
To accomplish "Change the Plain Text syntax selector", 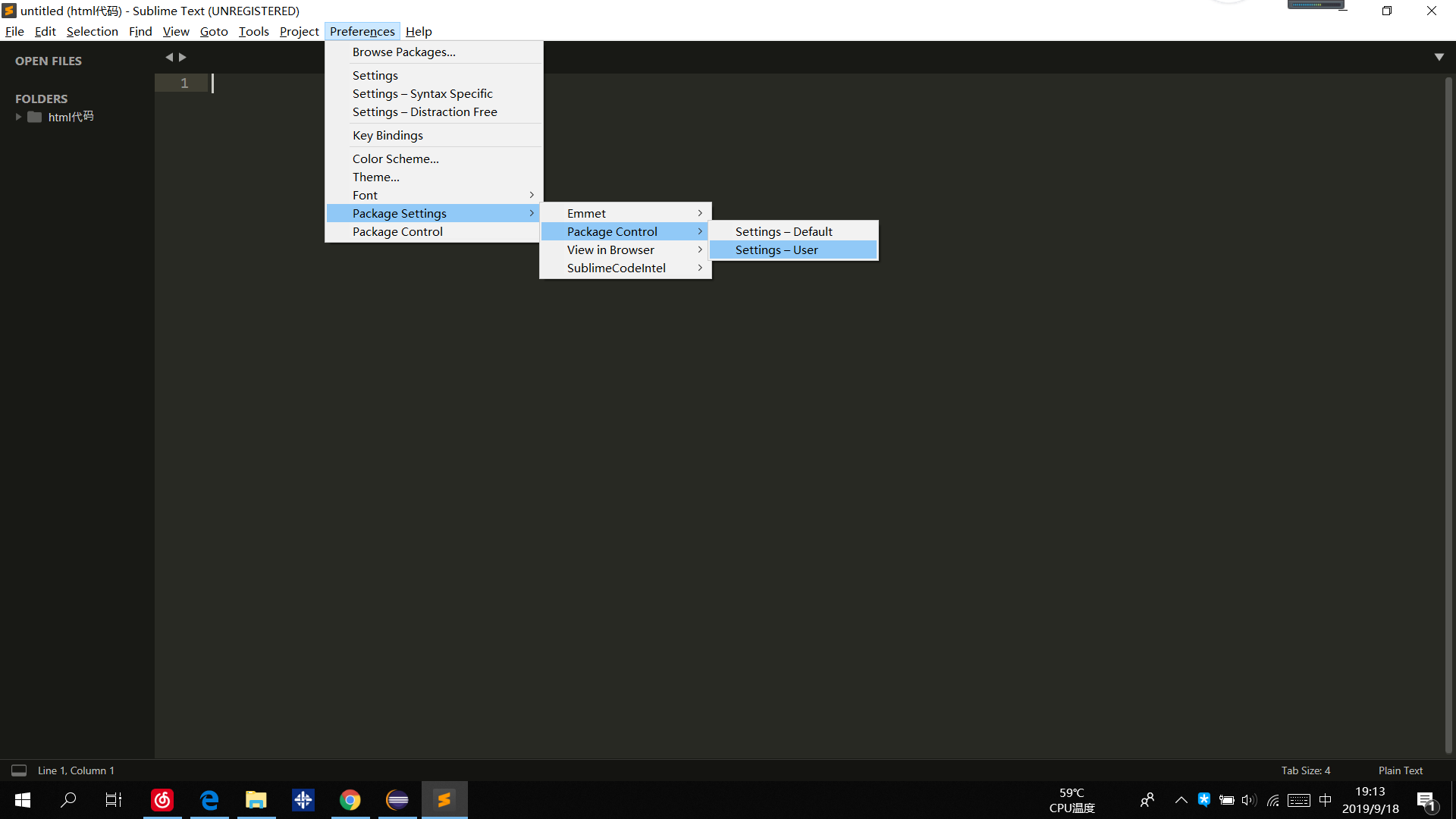I will click(x=1401, y=770).
